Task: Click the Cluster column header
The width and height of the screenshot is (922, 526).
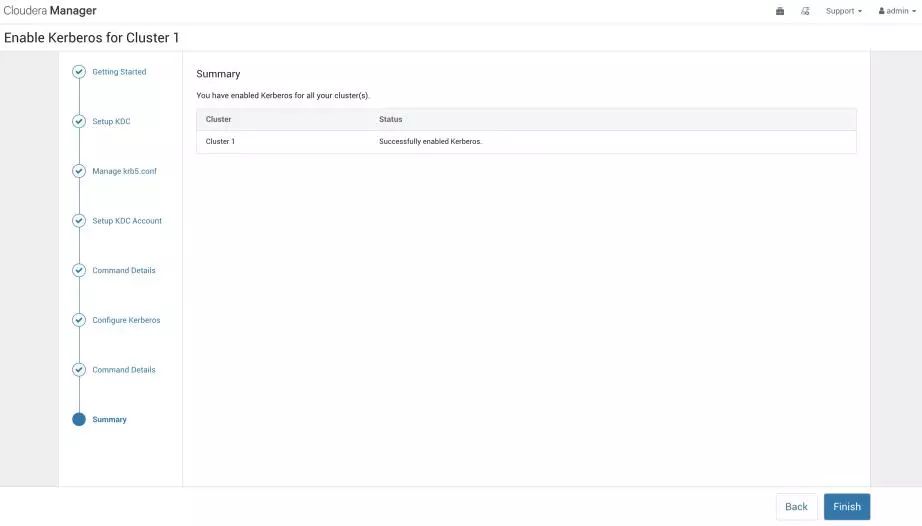Action: click(218, 119)
